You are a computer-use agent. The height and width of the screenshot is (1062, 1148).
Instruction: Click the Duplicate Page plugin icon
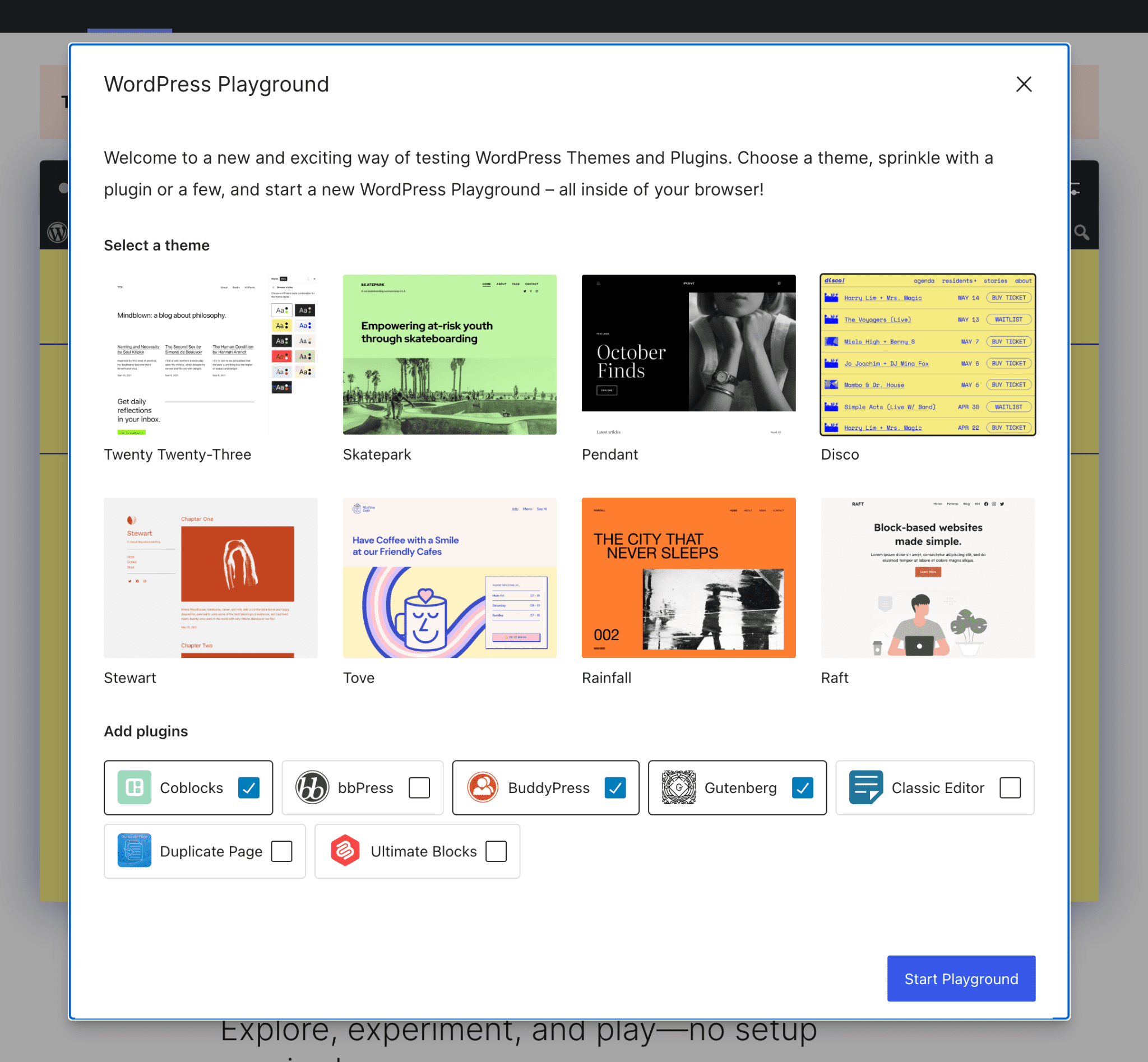pyautogui.click(x=134, y=851)
